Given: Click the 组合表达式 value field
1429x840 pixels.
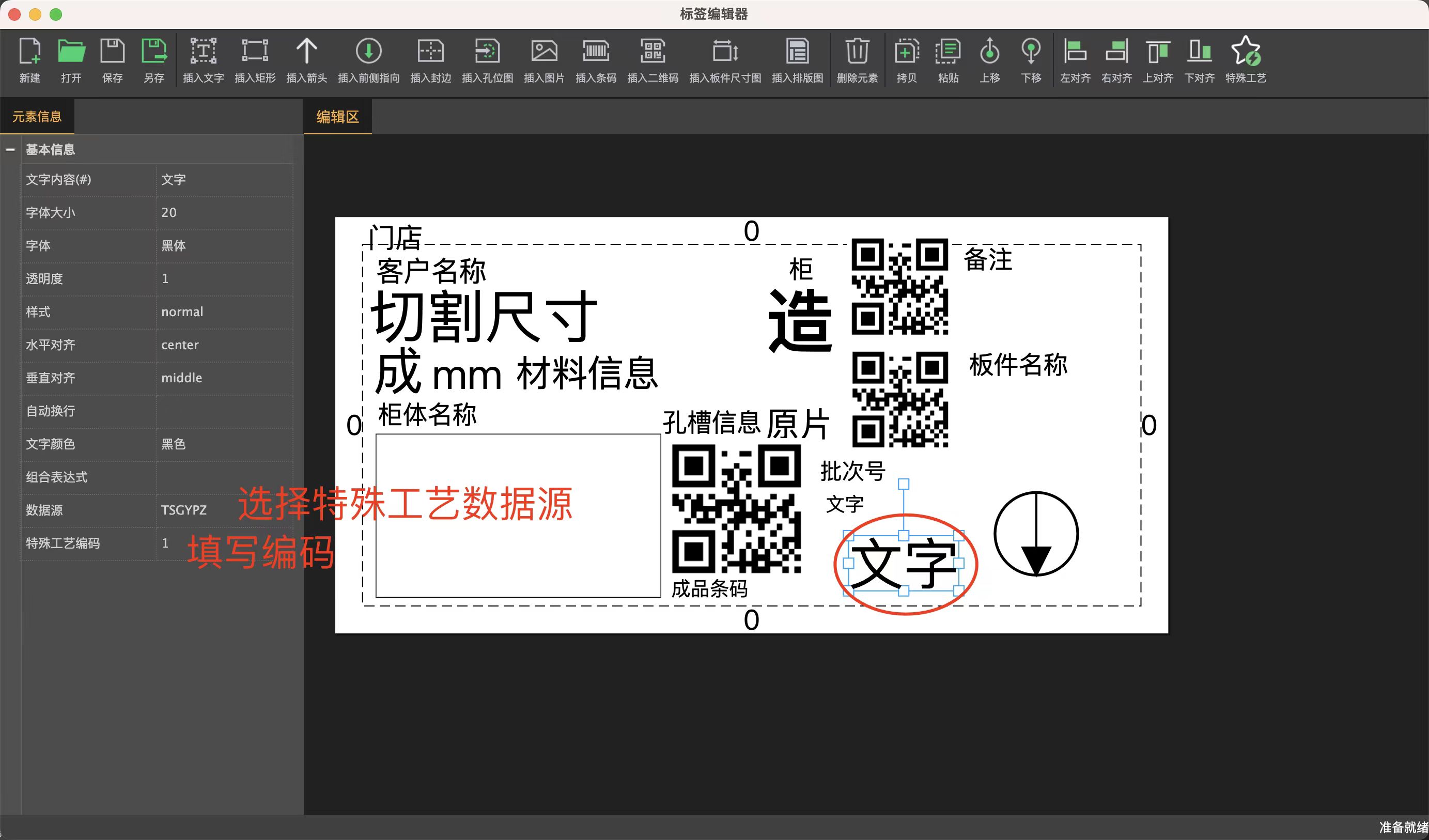Looking at the screenshot, I should [x=225, y=477].
